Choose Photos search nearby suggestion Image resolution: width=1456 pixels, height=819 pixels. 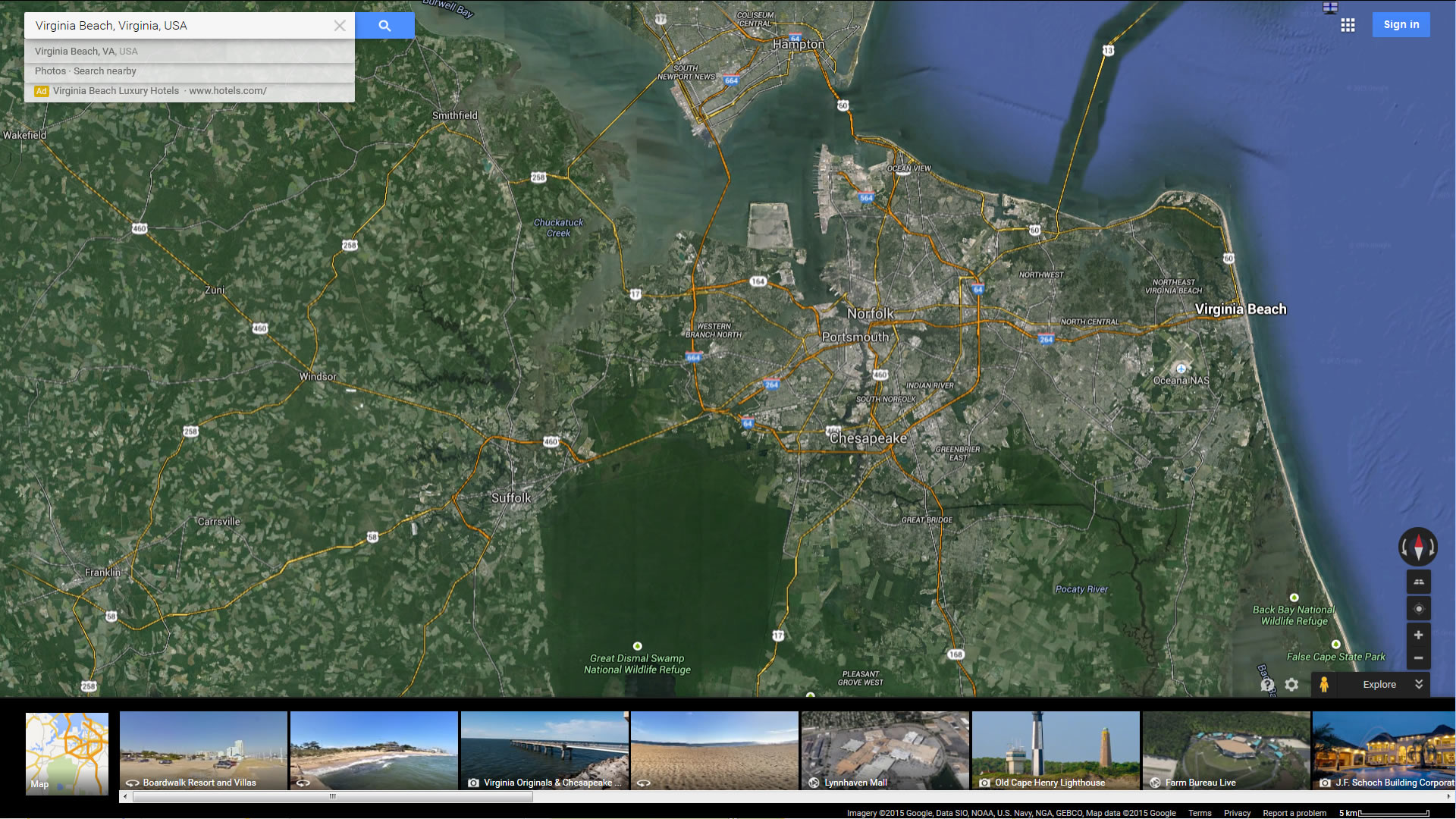[85, 71]
